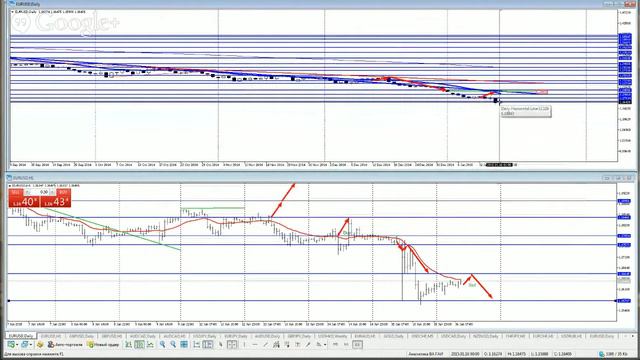This screenshot has width=640, height=360.
Task: Open the USDCHF,M5 chart tab
Action: click(422, 336)
